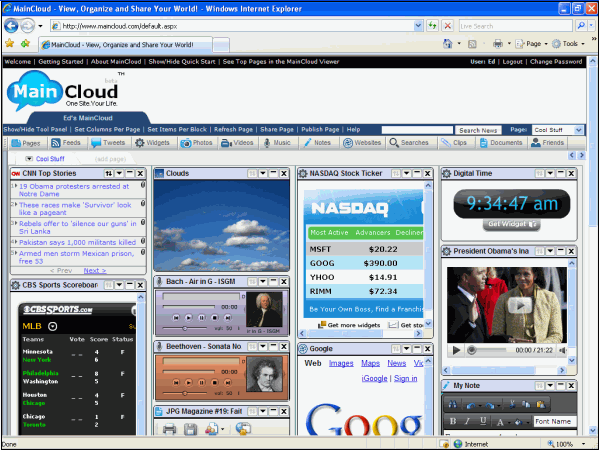Stop the Beethoven Sonata player

click(x=215, y=382)
